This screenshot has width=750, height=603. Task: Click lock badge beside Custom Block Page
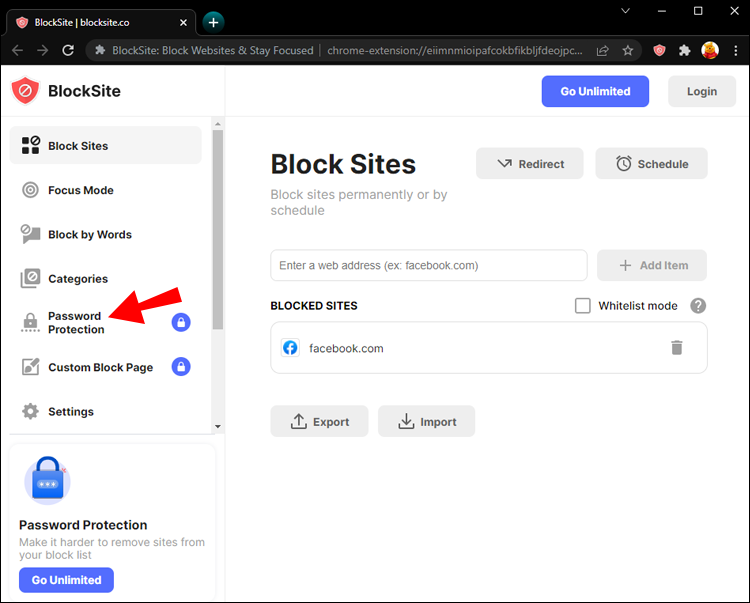tap(181, 367)
